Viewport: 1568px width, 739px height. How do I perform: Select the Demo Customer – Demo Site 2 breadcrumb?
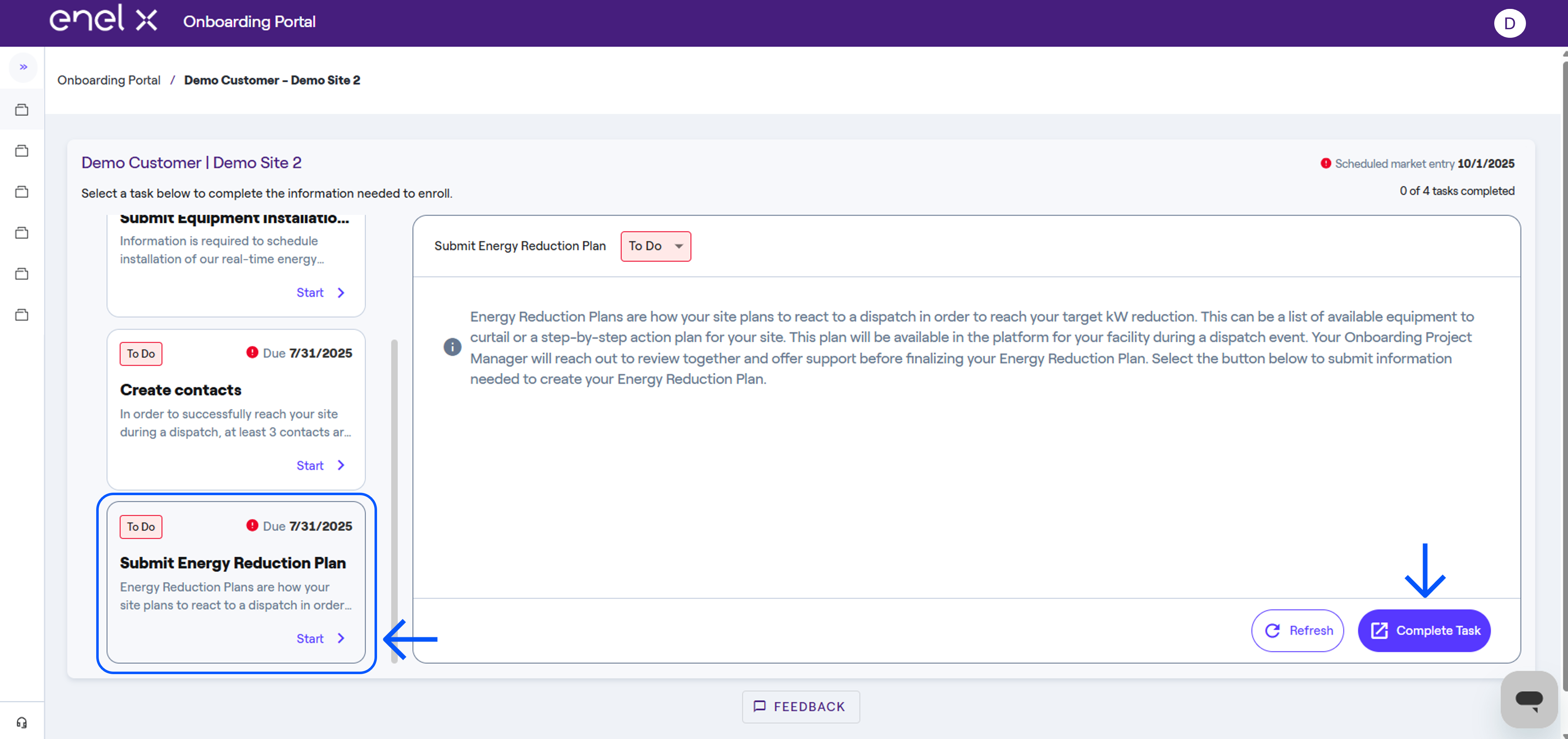click(x=272, y=80)
